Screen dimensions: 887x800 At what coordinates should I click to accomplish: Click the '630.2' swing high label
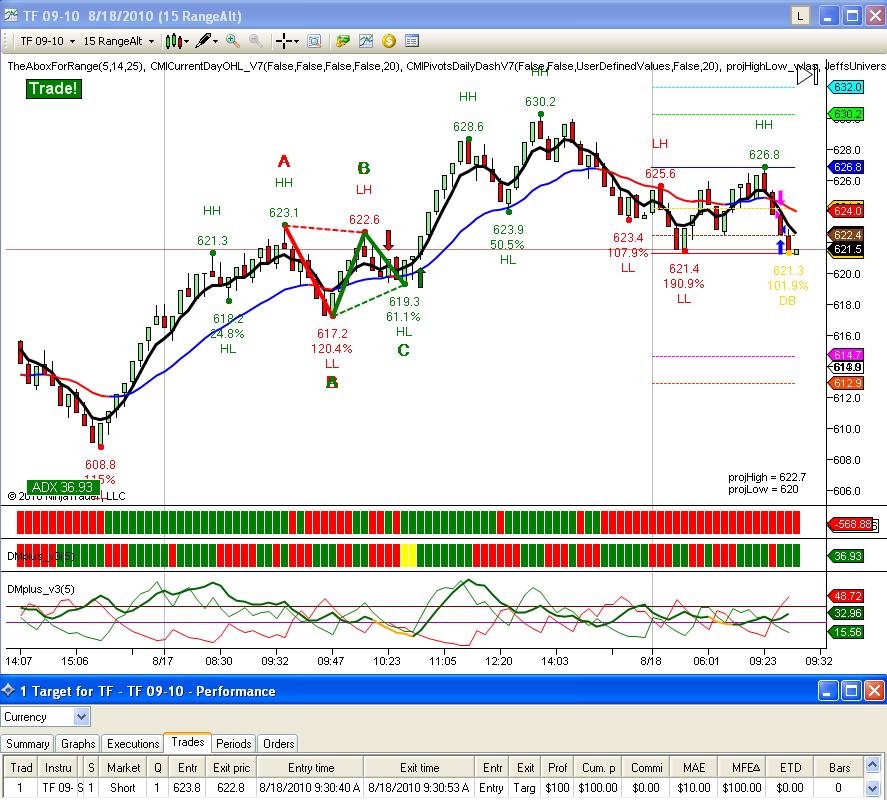[540, 102]
